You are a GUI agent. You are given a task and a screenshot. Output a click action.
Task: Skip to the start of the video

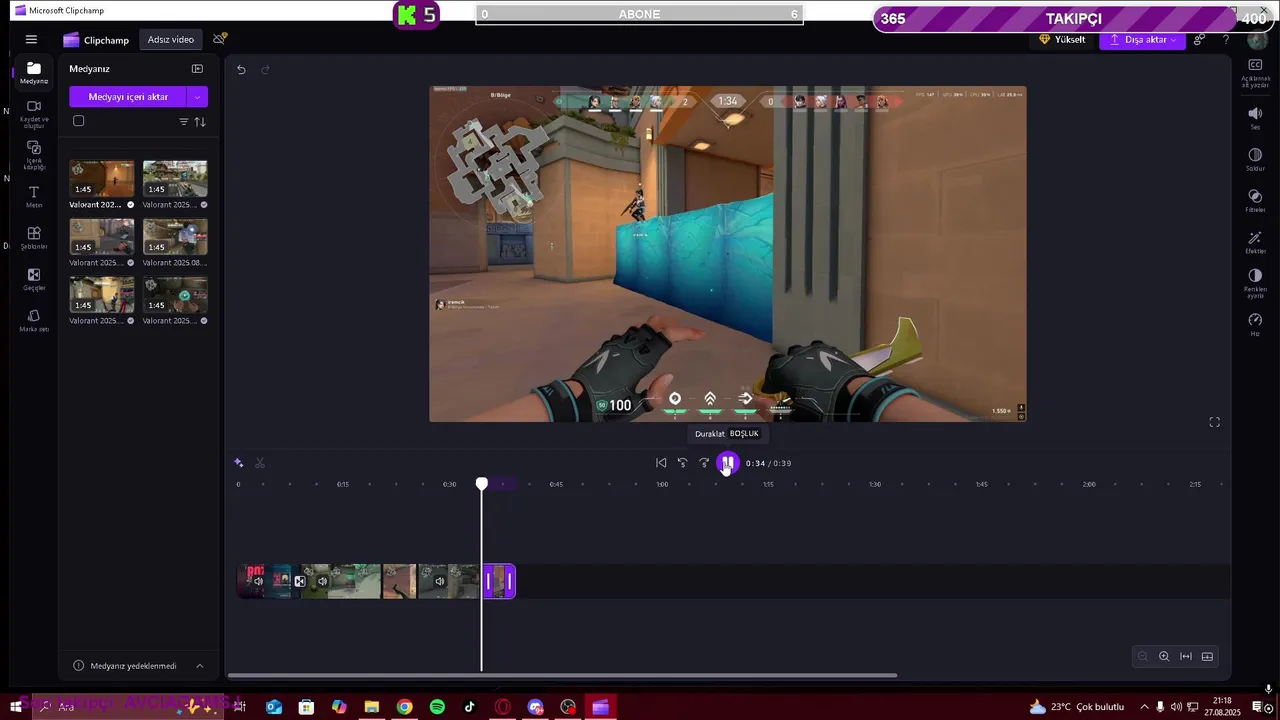click(x=661, y=463)
